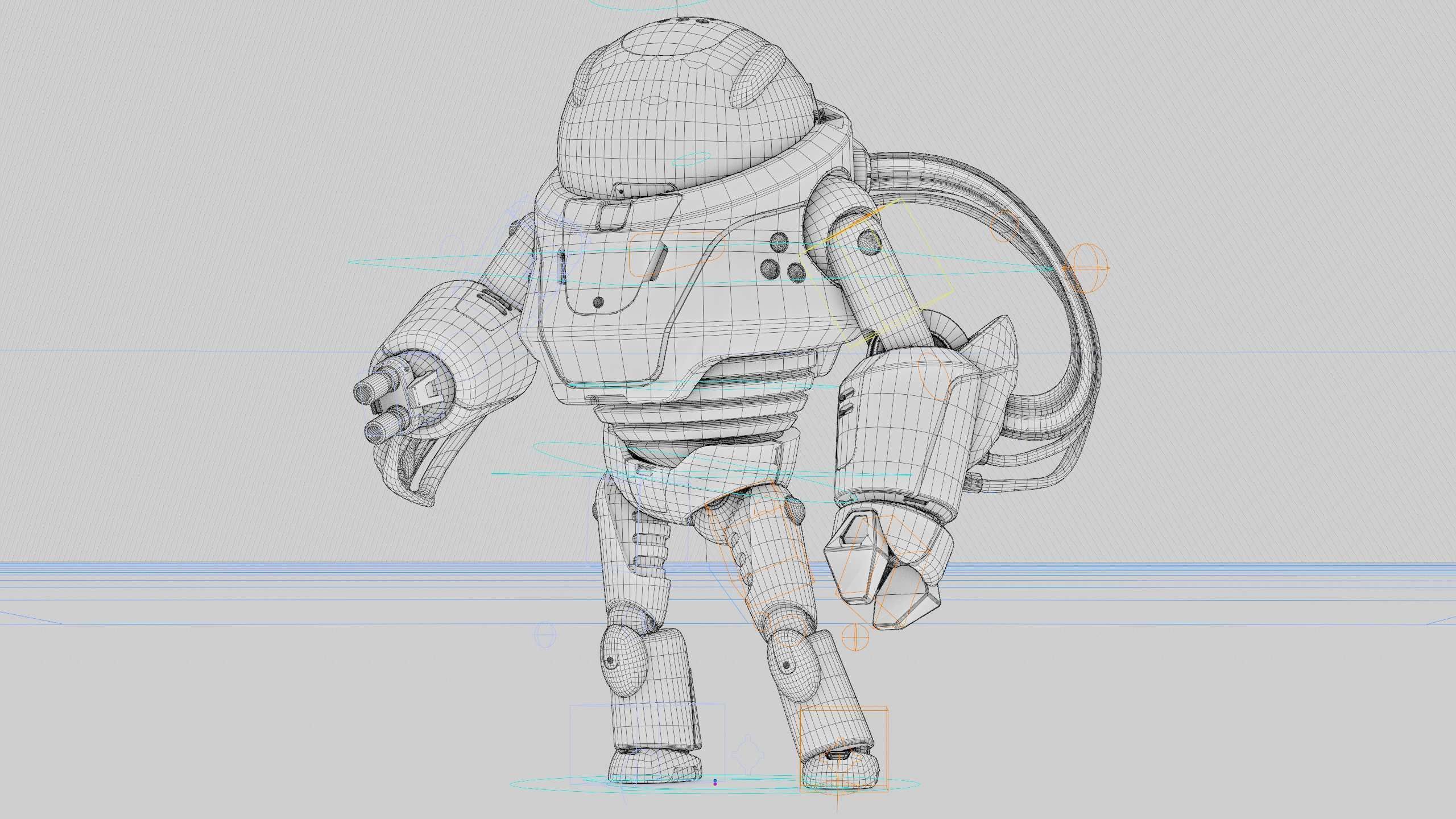Click the magenta and blue pivot dots at ground
Screen dimensions: 1456x819
715,783
